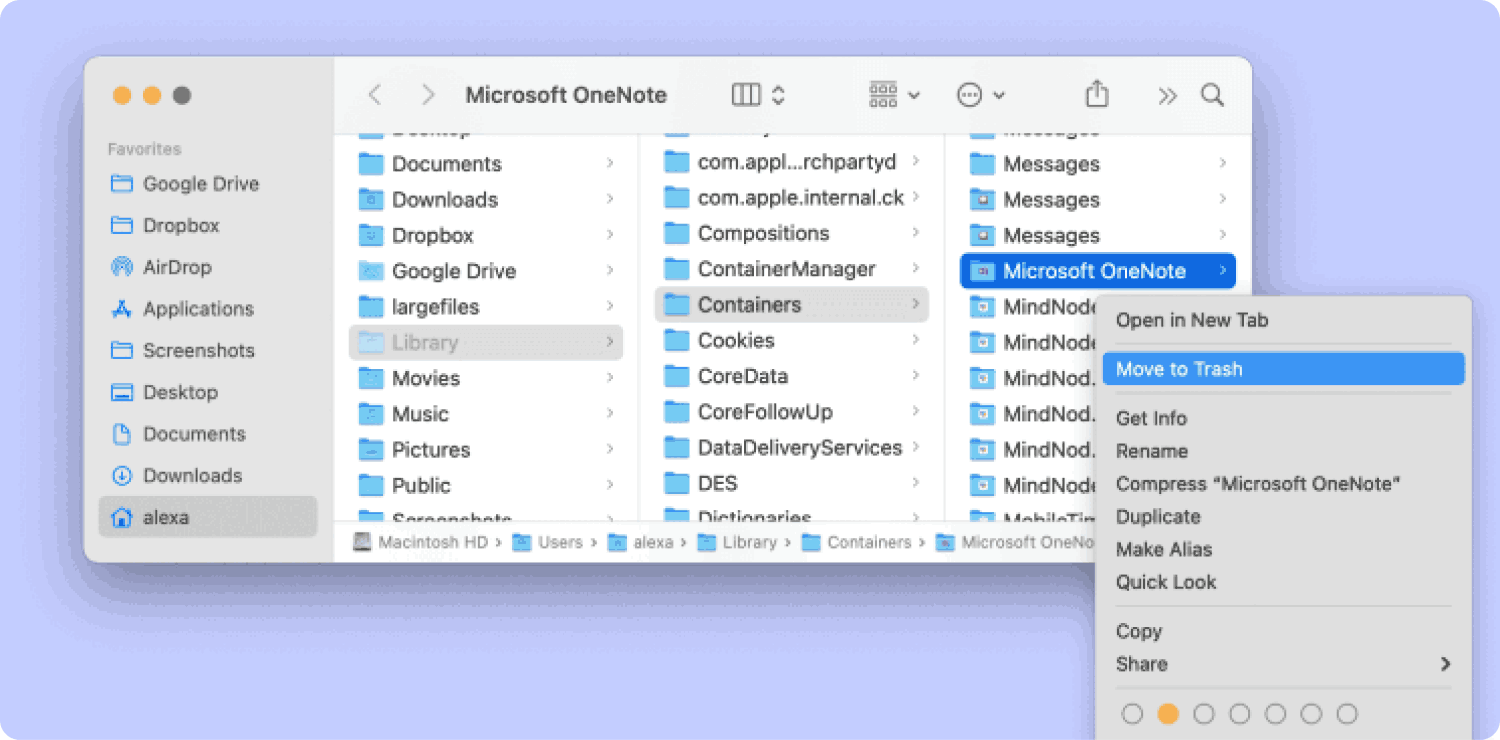Select the Documents folder in first column
The width and height of the screenshot is (1500, 740).
click(x=486, y=164)
